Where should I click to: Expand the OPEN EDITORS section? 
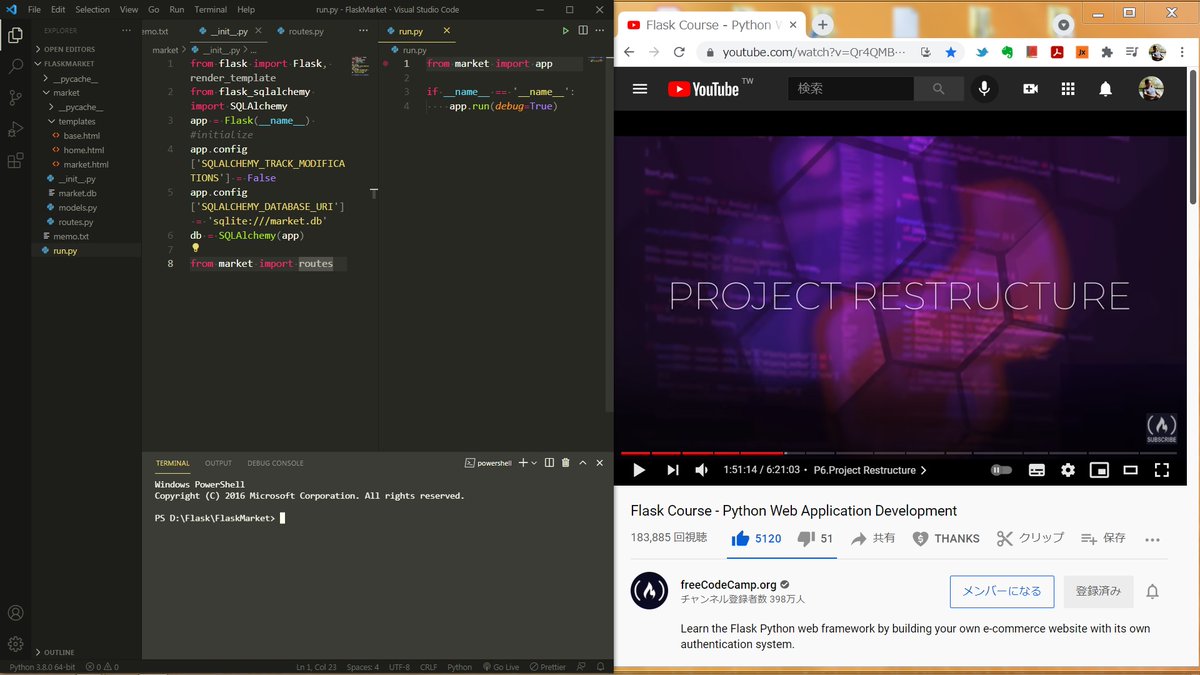[70, 49]
